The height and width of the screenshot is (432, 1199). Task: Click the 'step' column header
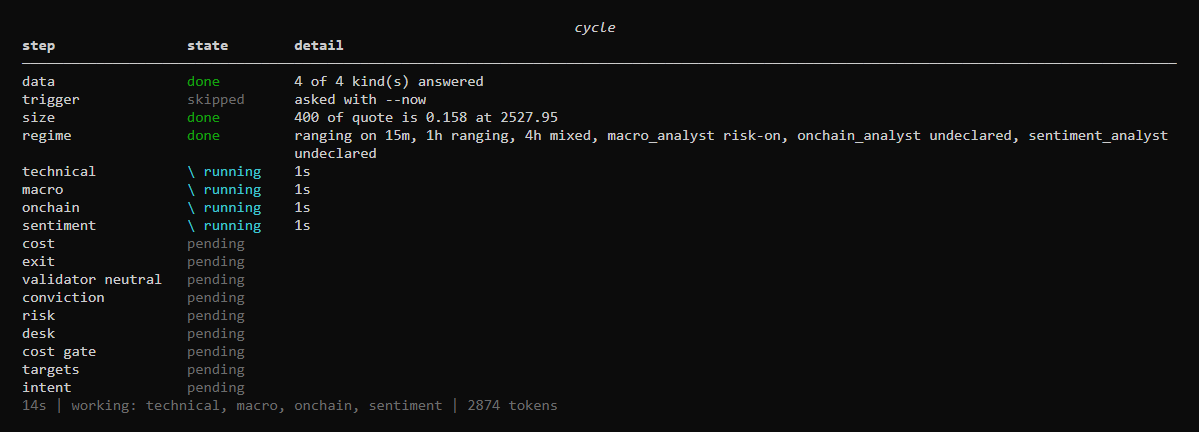point(38,46)
